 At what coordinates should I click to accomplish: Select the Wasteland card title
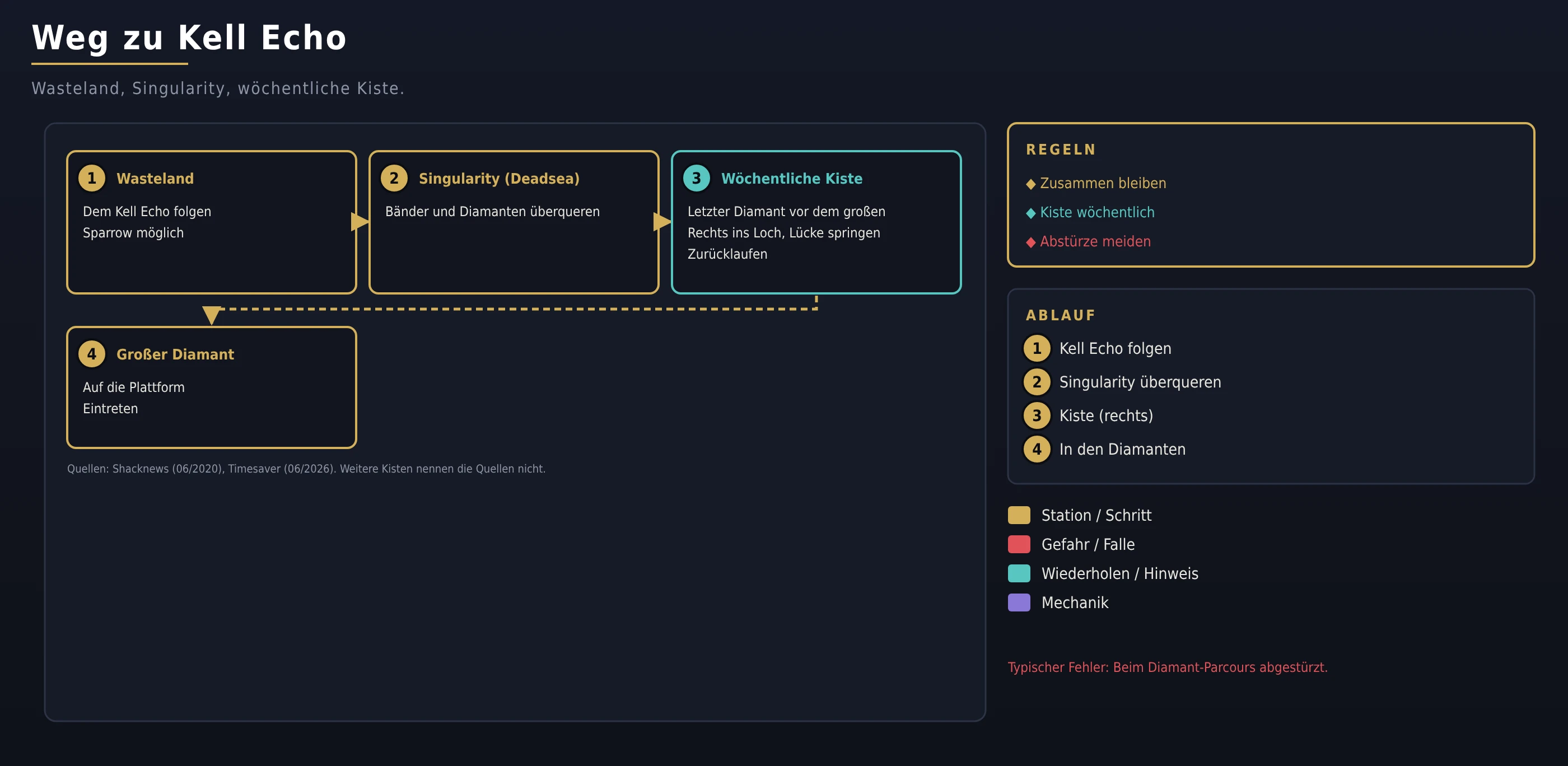click(155, 178)
